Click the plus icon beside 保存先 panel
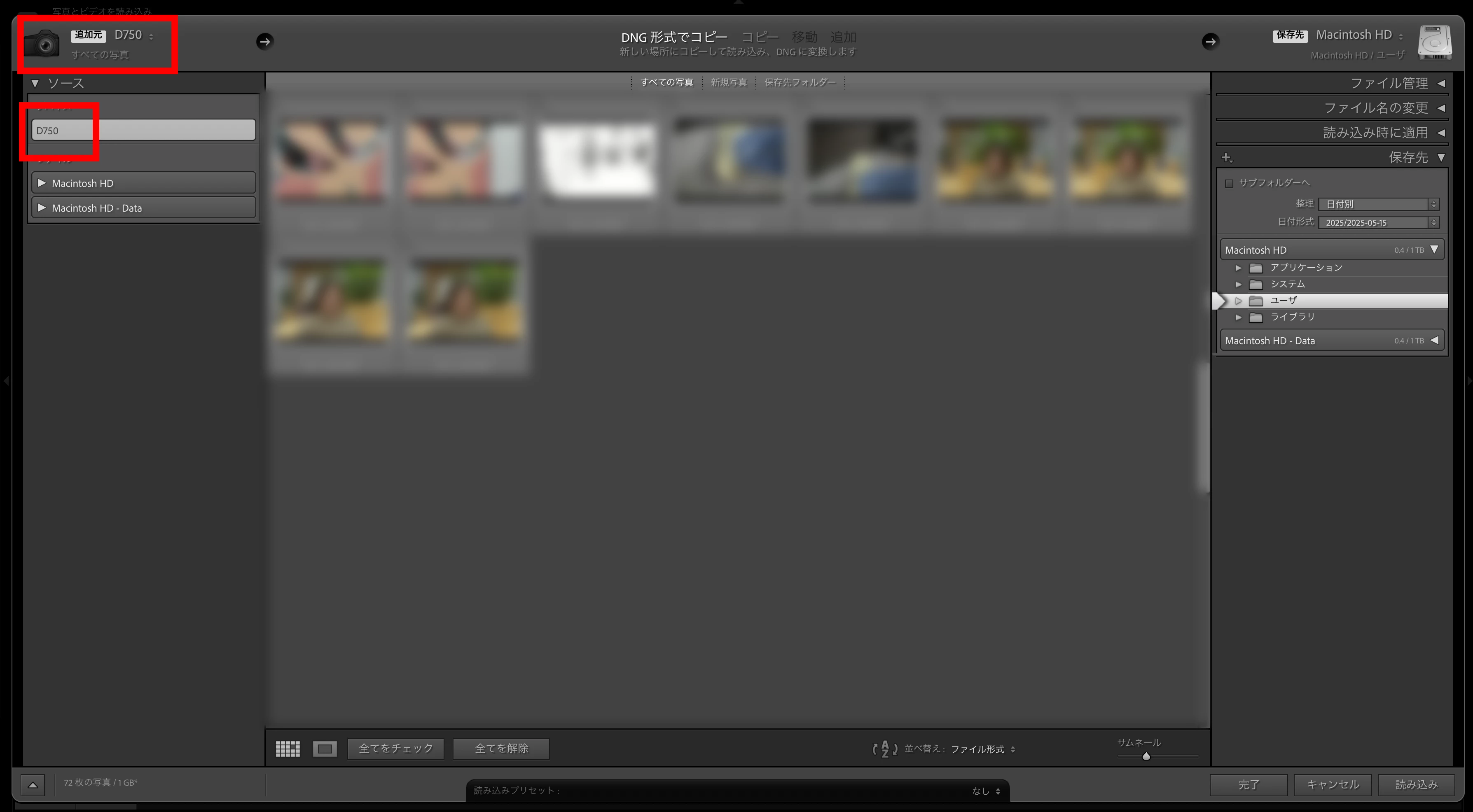1473x812 pixels. coord(1227,158)
